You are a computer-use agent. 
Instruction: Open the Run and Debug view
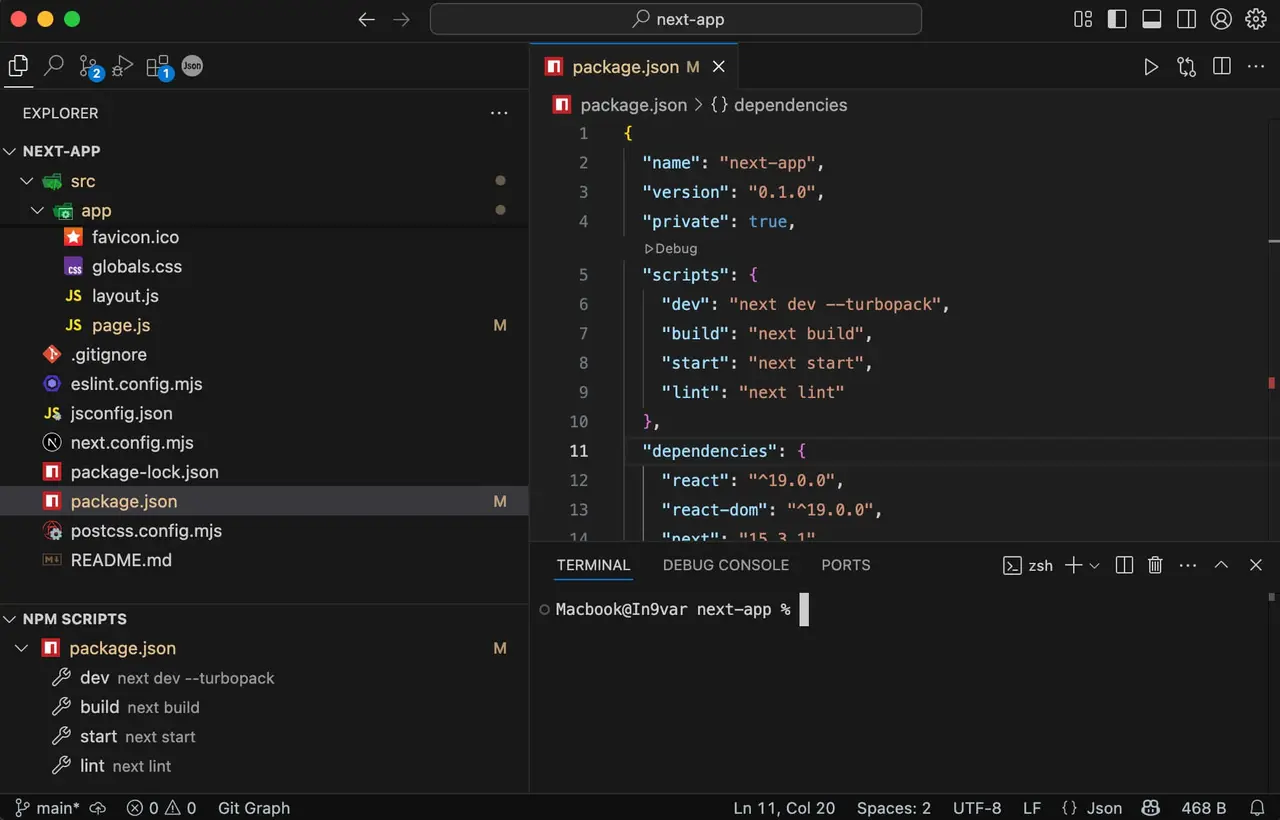(x=123, y=66)
